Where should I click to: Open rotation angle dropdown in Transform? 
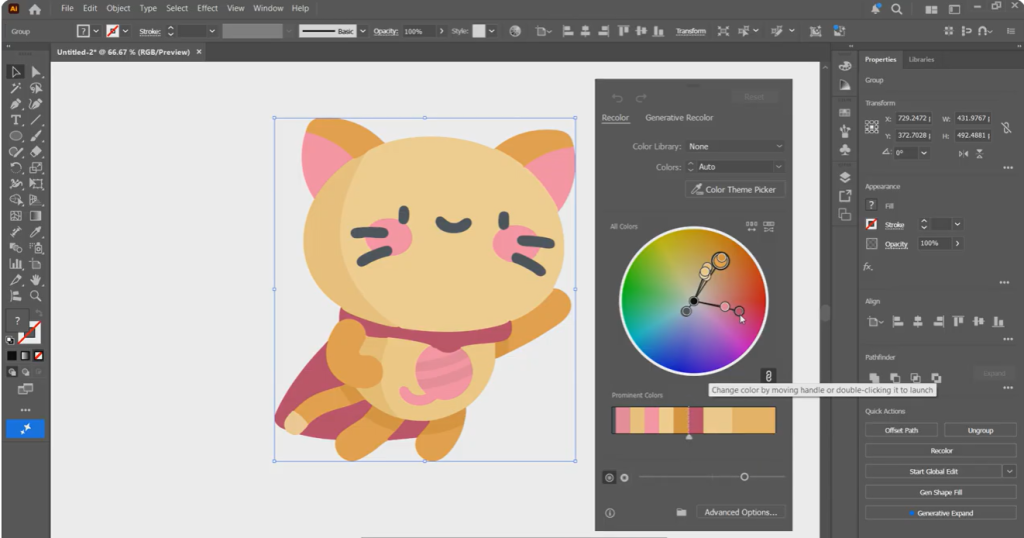tap(923, 153)
